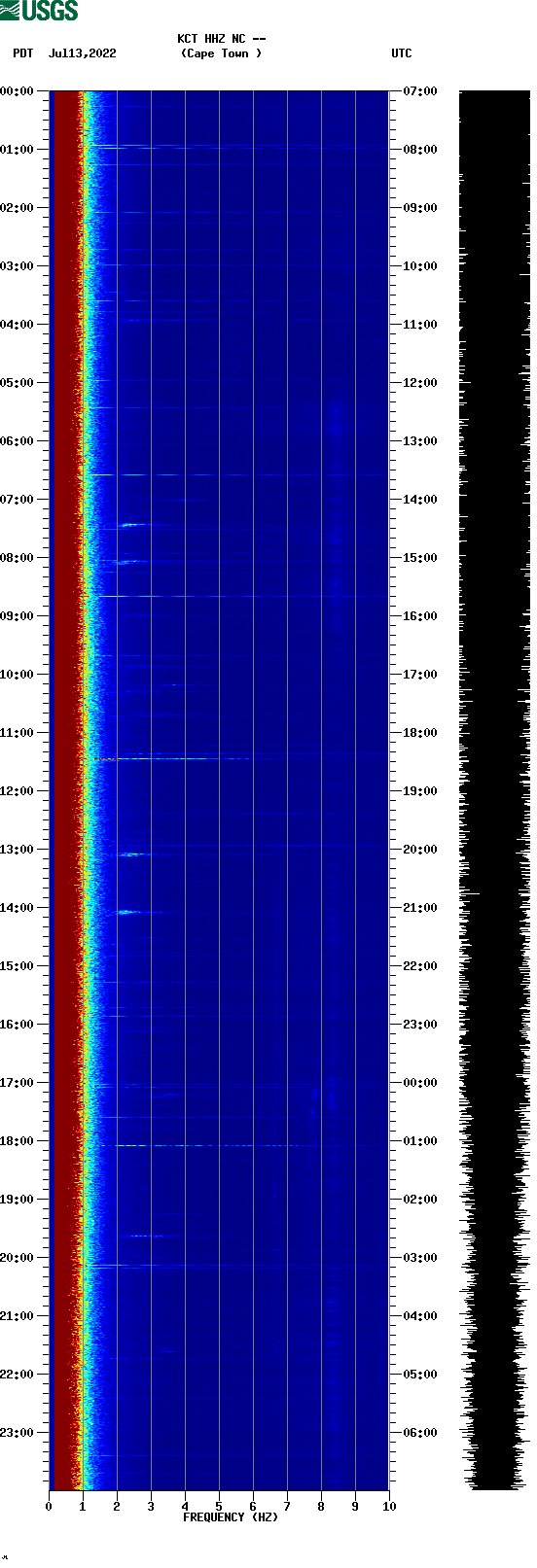Click the 'FREQUENCY (HZ)' axis title
This screenshot has height=1568, width=537.
point(231,1517)
